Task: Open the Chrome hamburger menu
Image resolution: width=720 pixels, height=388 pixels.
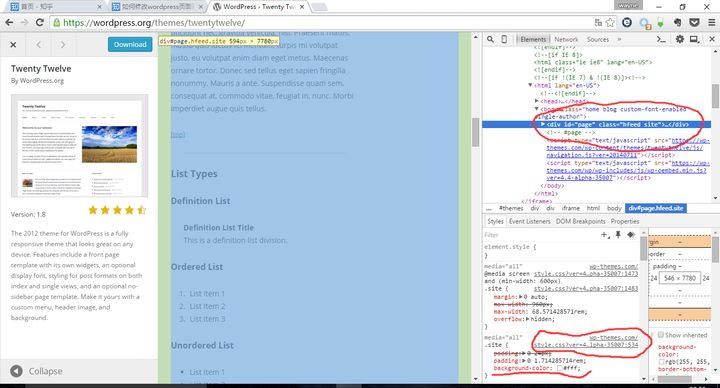Action: pyautogui.click(x=711, y=22)
